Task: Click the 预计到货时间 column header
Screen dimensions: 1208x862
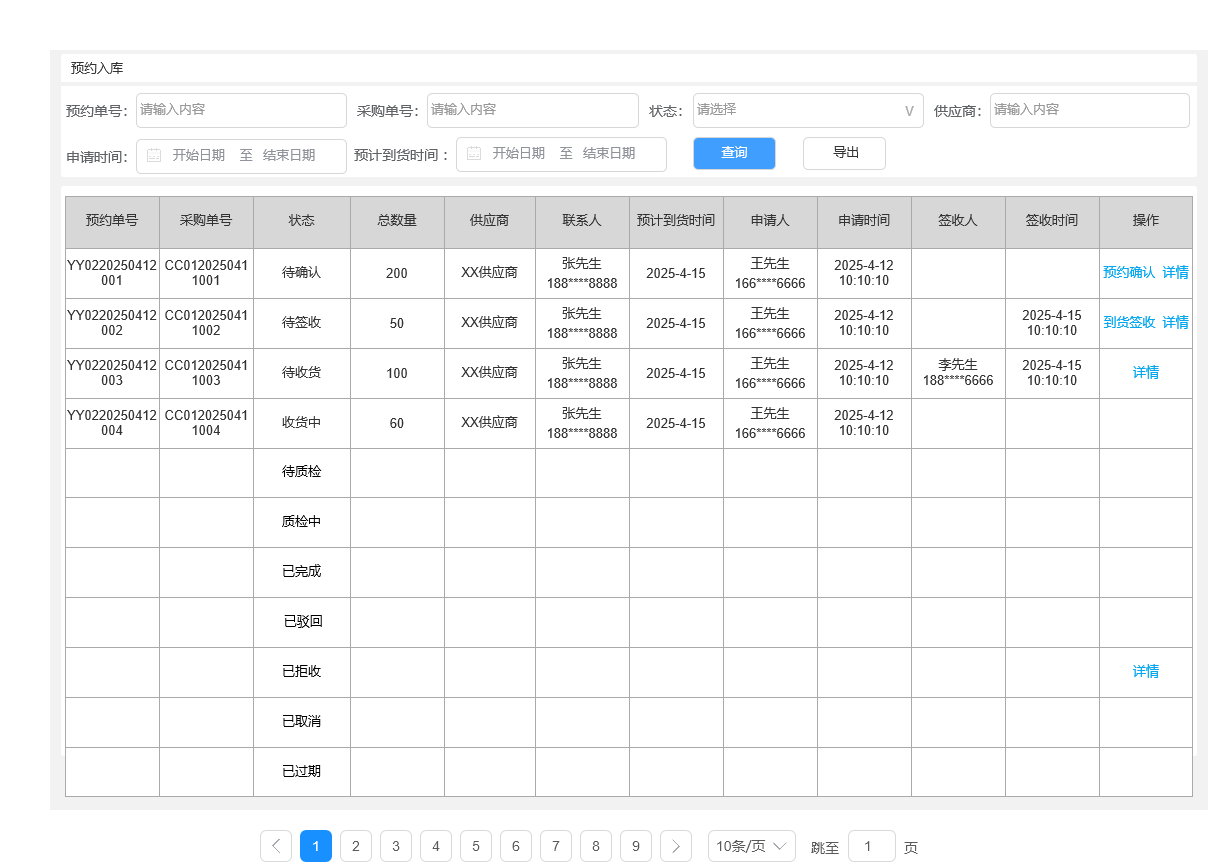Action: (x=676, y=221)
